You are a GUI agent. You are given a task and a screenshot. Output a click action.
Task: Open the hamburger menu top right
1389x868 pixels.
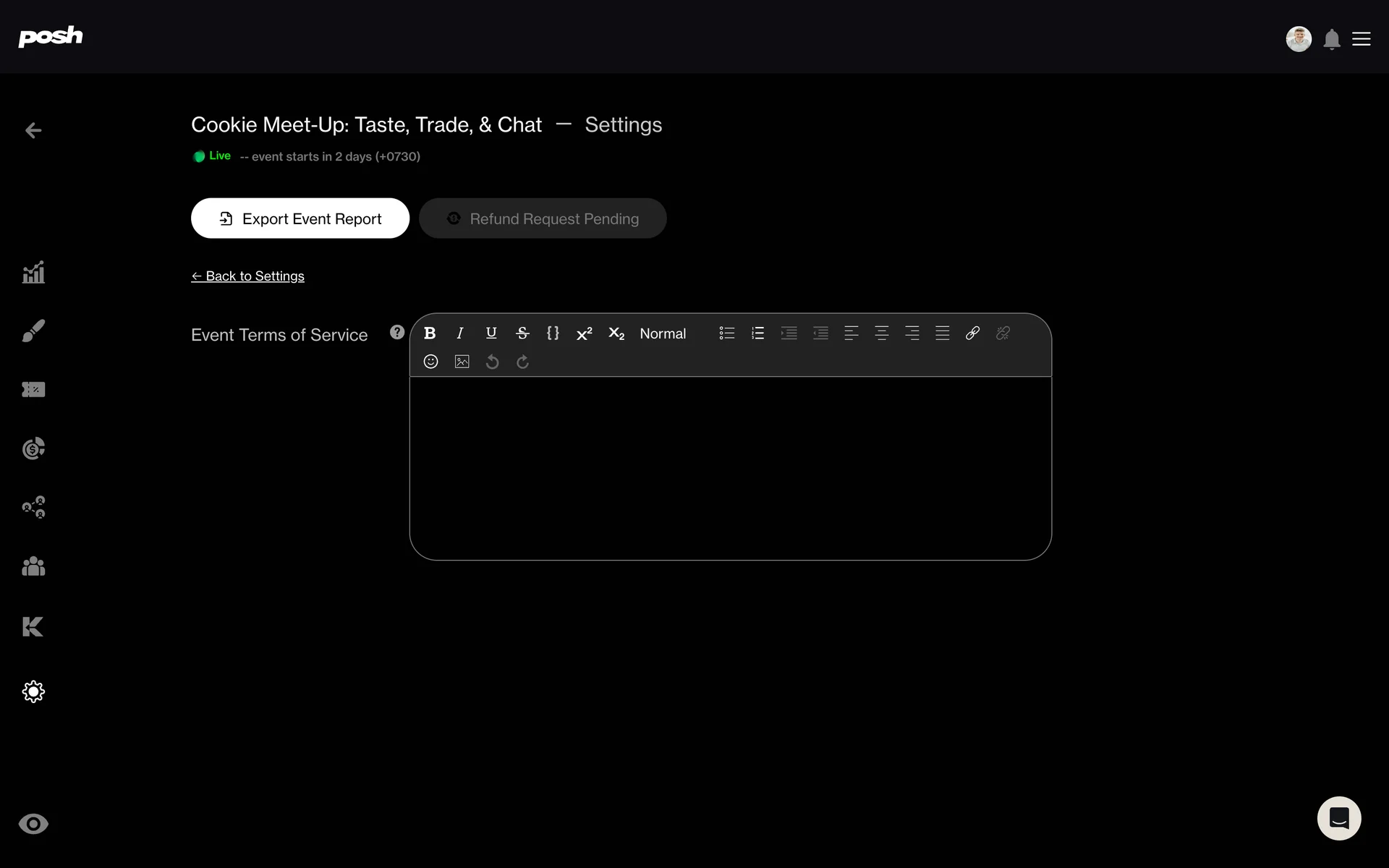coord(1361,39)
